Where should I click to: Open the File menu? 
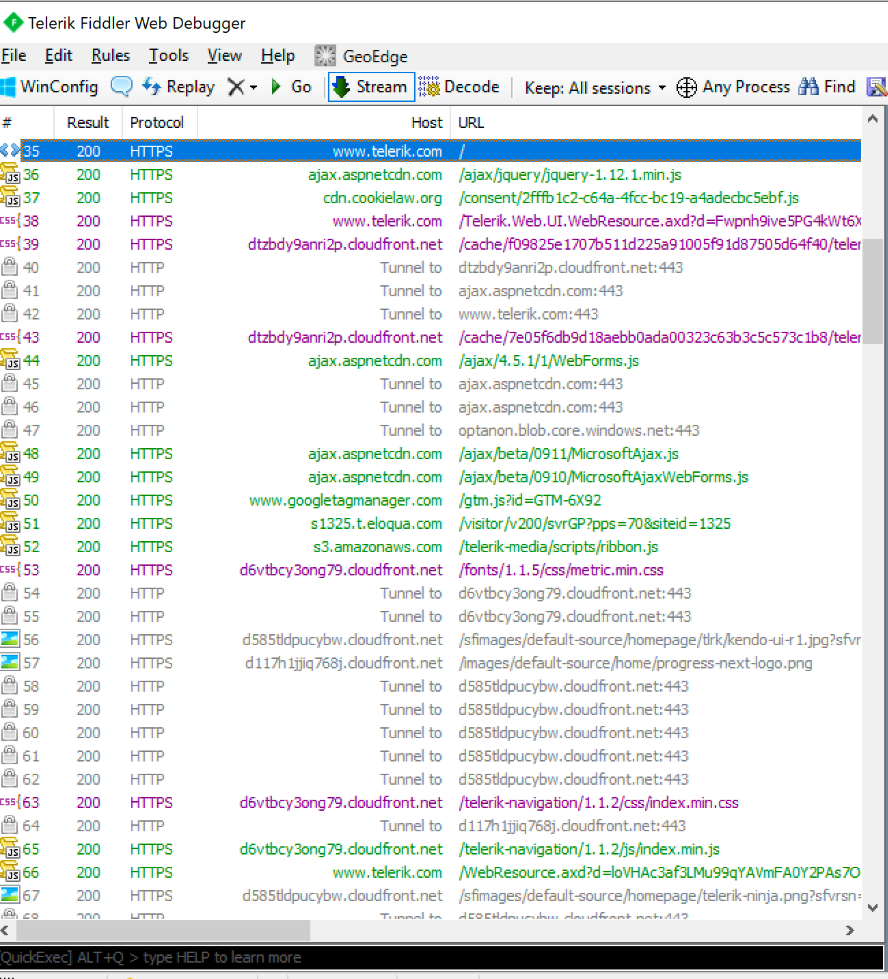click(13, 56)
